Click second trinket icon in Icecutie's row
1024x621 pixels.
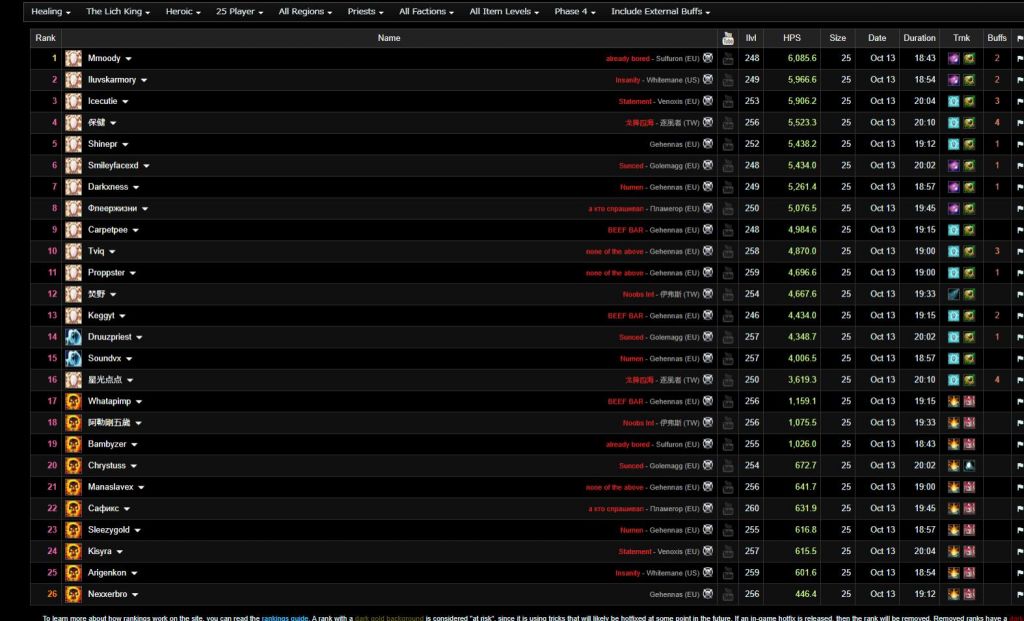(969, 101)
